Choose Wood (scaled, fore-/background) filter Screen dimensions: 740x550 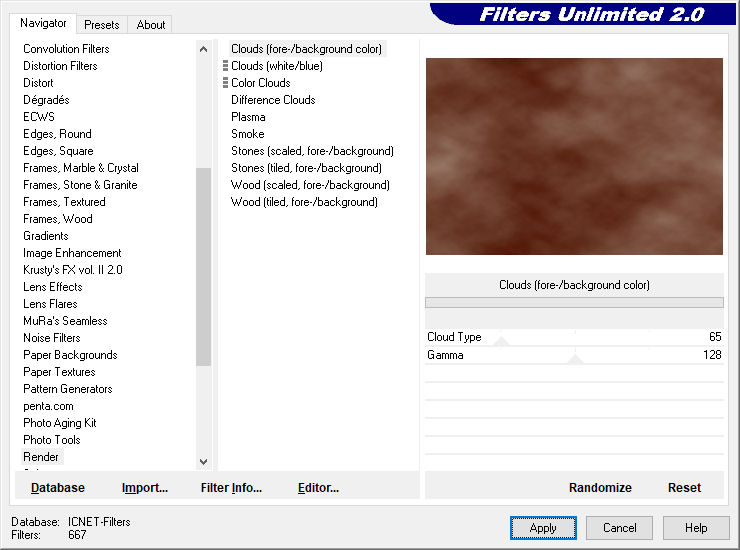tap(310, 185)
